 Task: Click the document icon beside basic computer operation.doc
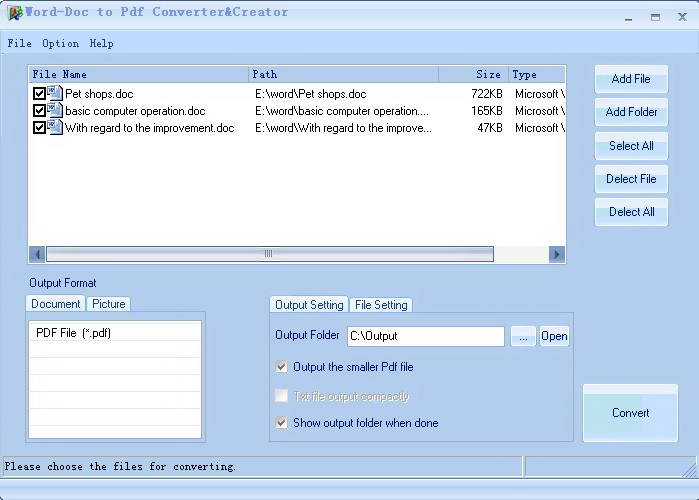pyautogui.click(x=55, y=110)
